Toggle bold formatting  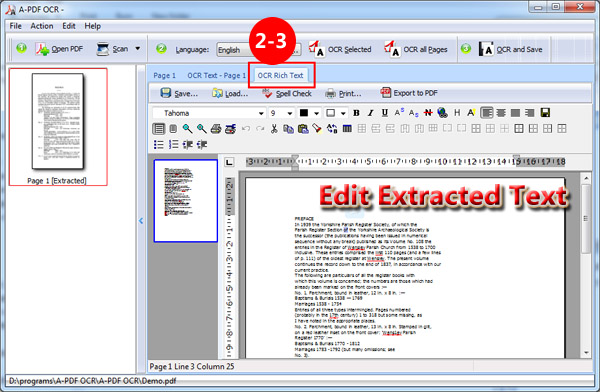pos(356,113)
